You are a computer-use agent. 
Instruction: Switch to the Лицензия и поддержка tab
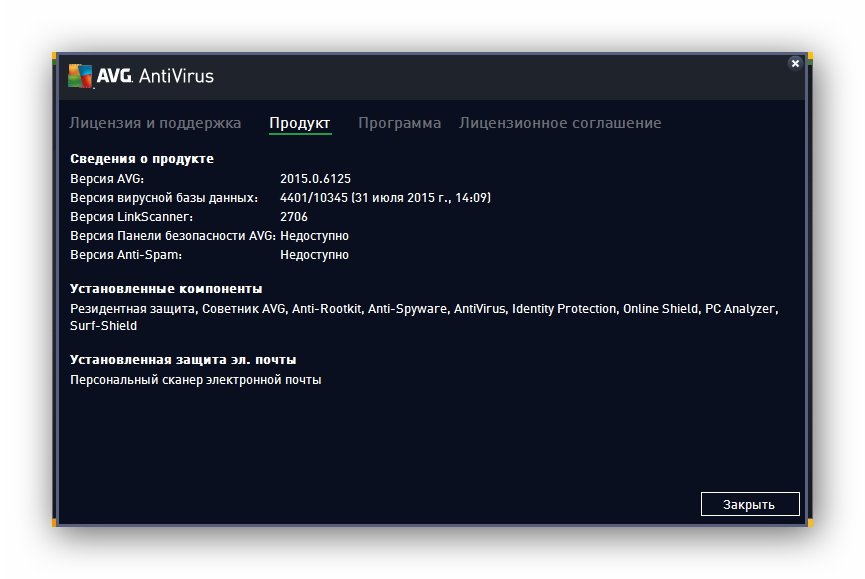point(155,123)
